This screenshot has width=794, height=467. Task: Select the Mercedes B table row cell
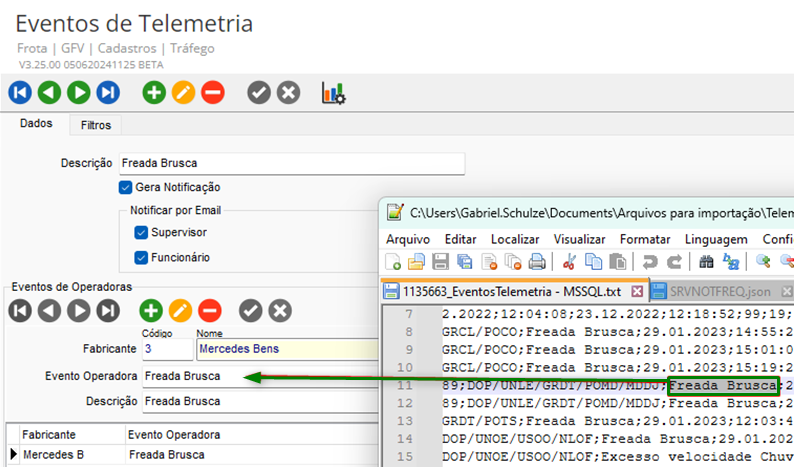[x=71, y=455]
